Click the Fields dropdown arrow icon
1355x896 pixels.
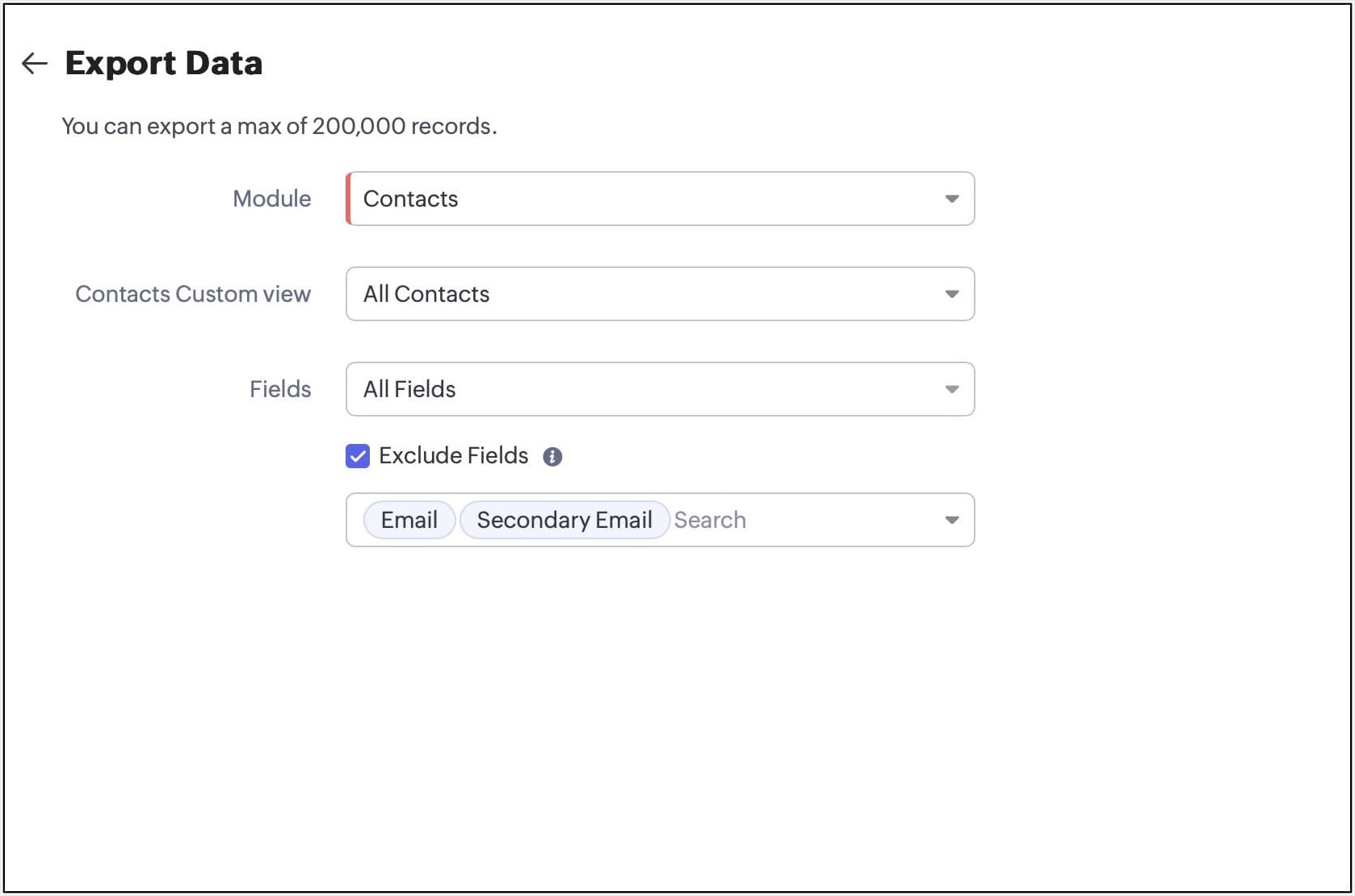pyautogui.click(x=952, y=389)
